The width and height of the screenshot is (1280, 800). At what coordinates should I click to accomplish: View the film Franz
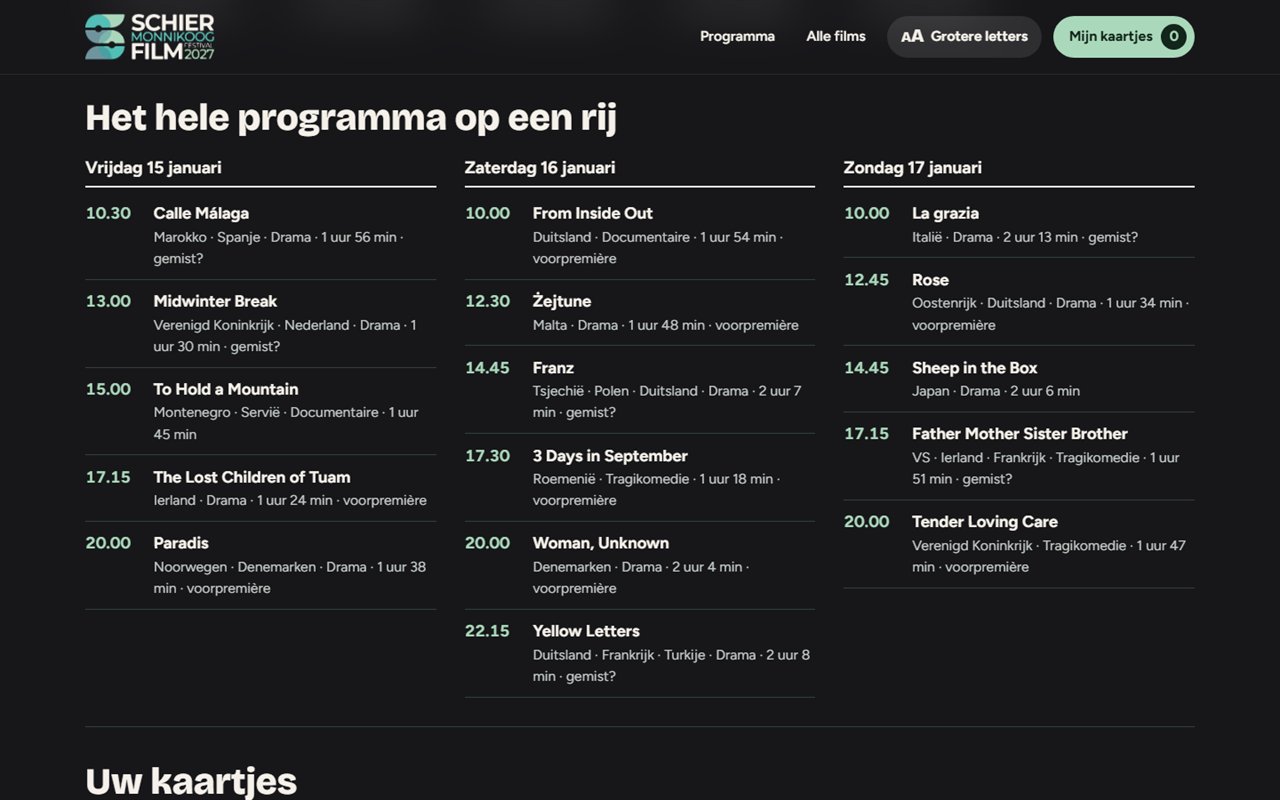pyautogui.click(x=553, y=368)
